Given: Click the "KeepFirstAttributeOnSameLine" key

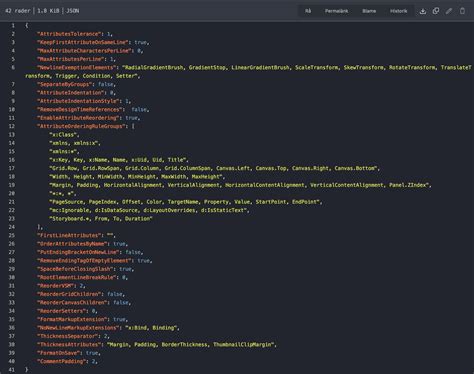Looking at the screenshot, I should (x=83, y=42).
